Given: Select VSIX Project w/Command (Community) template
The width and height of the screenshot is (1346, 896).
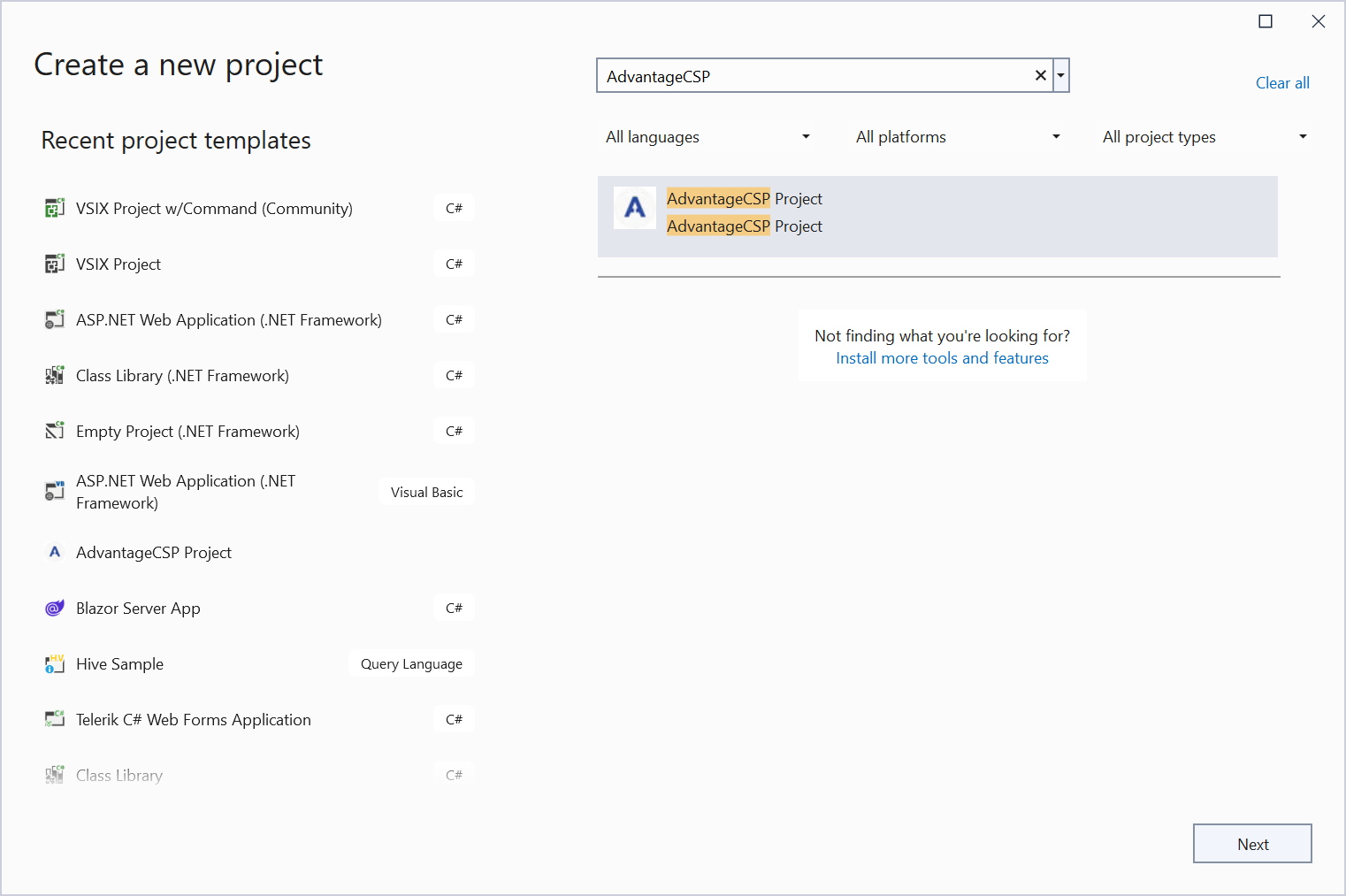Looking at the screenshot, I should click(214, 209).
